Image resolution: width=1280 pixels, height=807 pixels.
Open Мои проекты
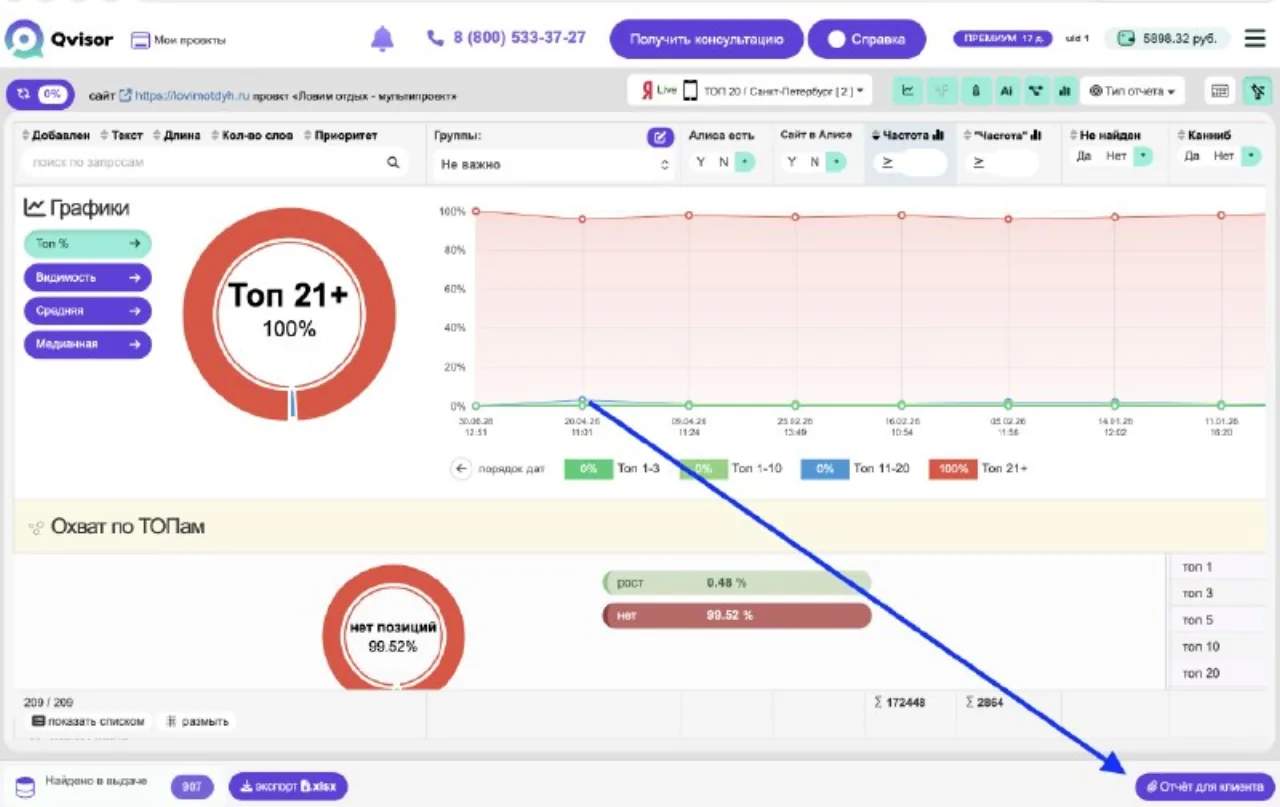tap(179, 40)
